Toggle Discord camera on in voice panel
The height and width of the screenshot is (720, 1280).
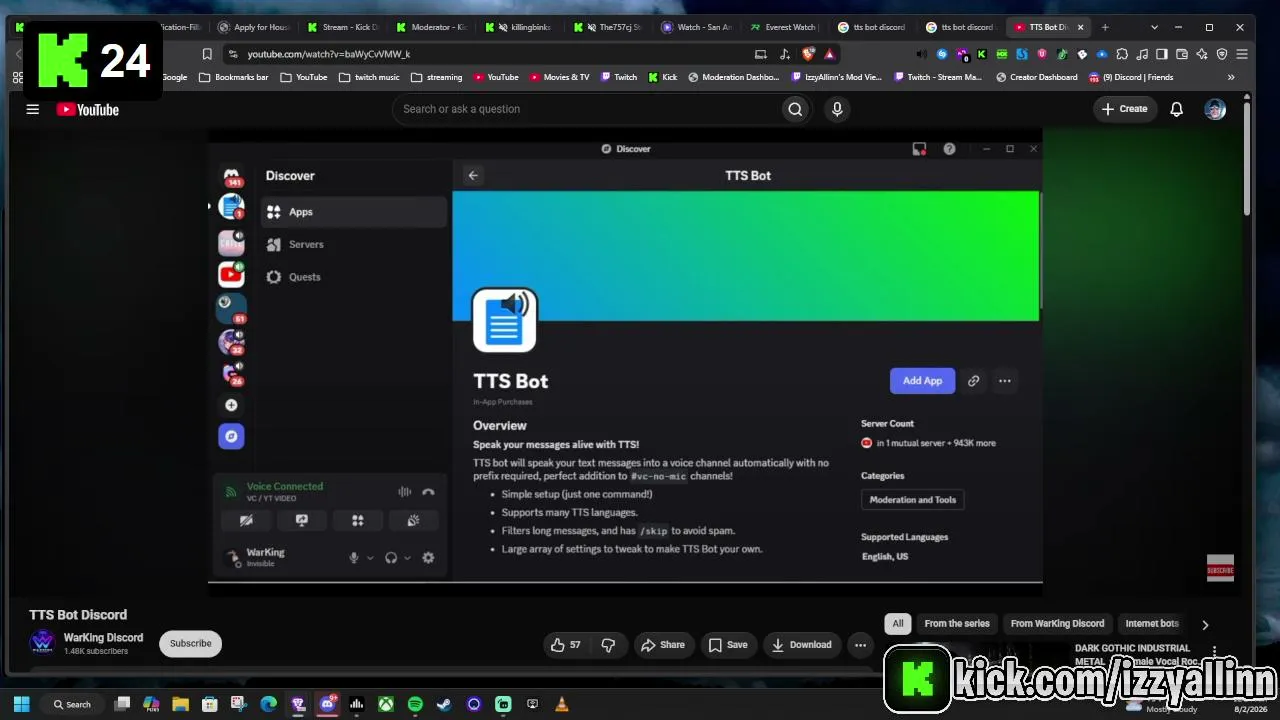tap(246, 520)
